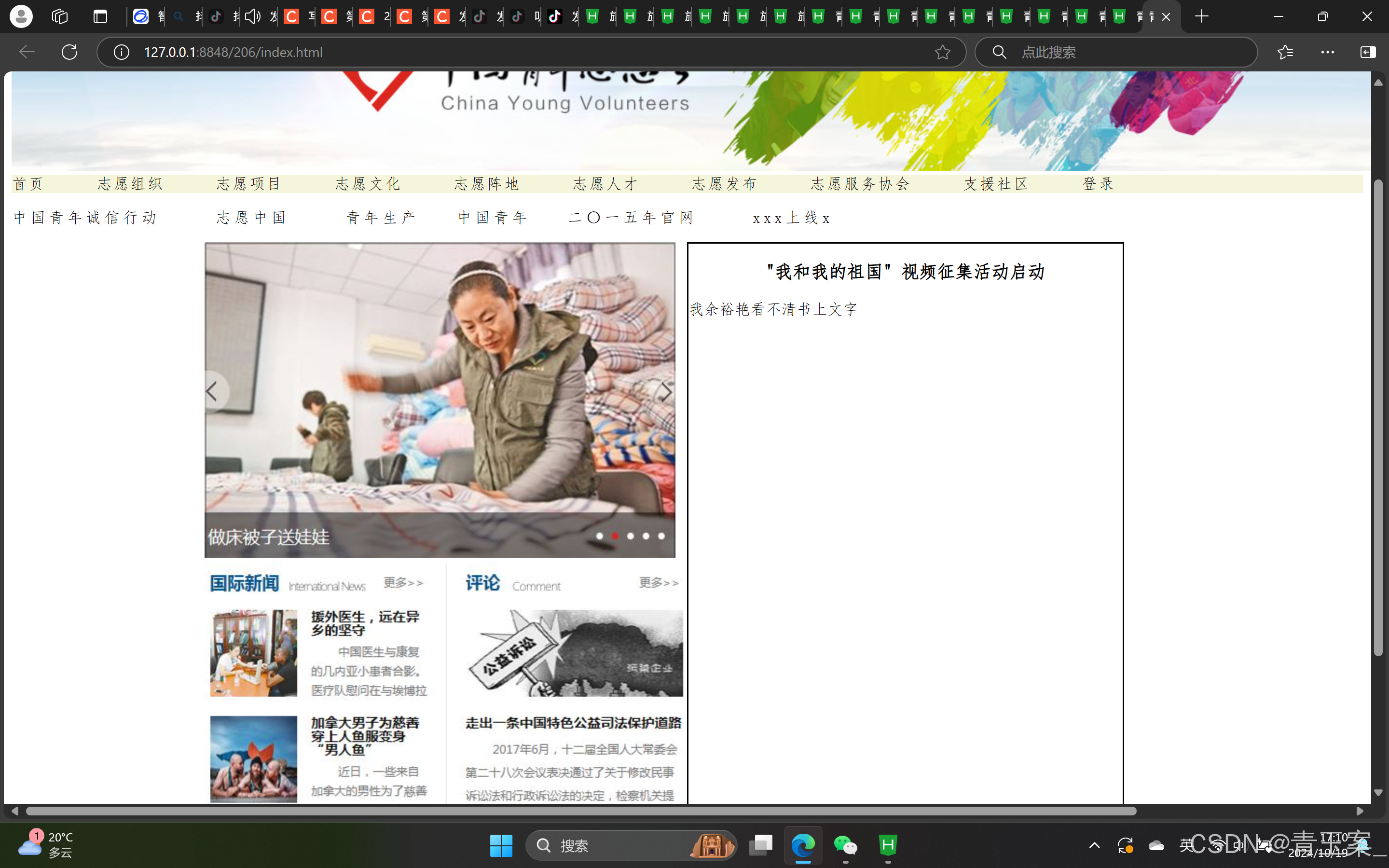This screenshot has width=1389, height=868.
Task: Click the 登录 login link
Action: 1098,184
